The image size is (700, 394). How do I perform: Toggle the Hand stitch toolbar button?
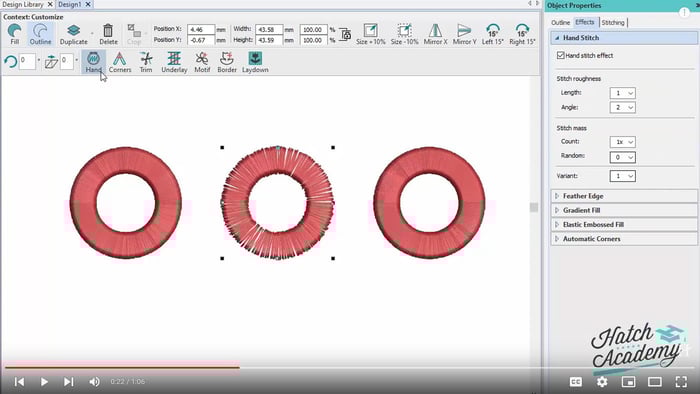(93, 62)
